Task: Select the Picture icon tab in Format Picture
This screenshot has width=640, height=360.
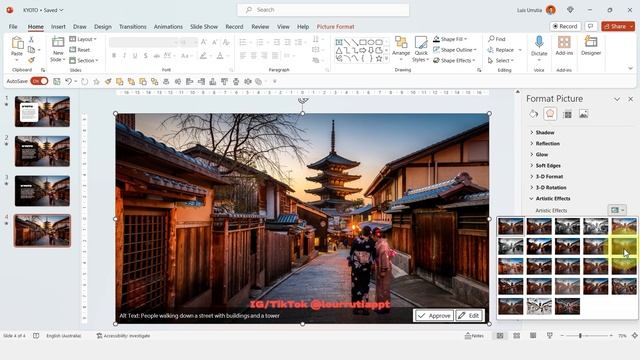Action: 584,114
